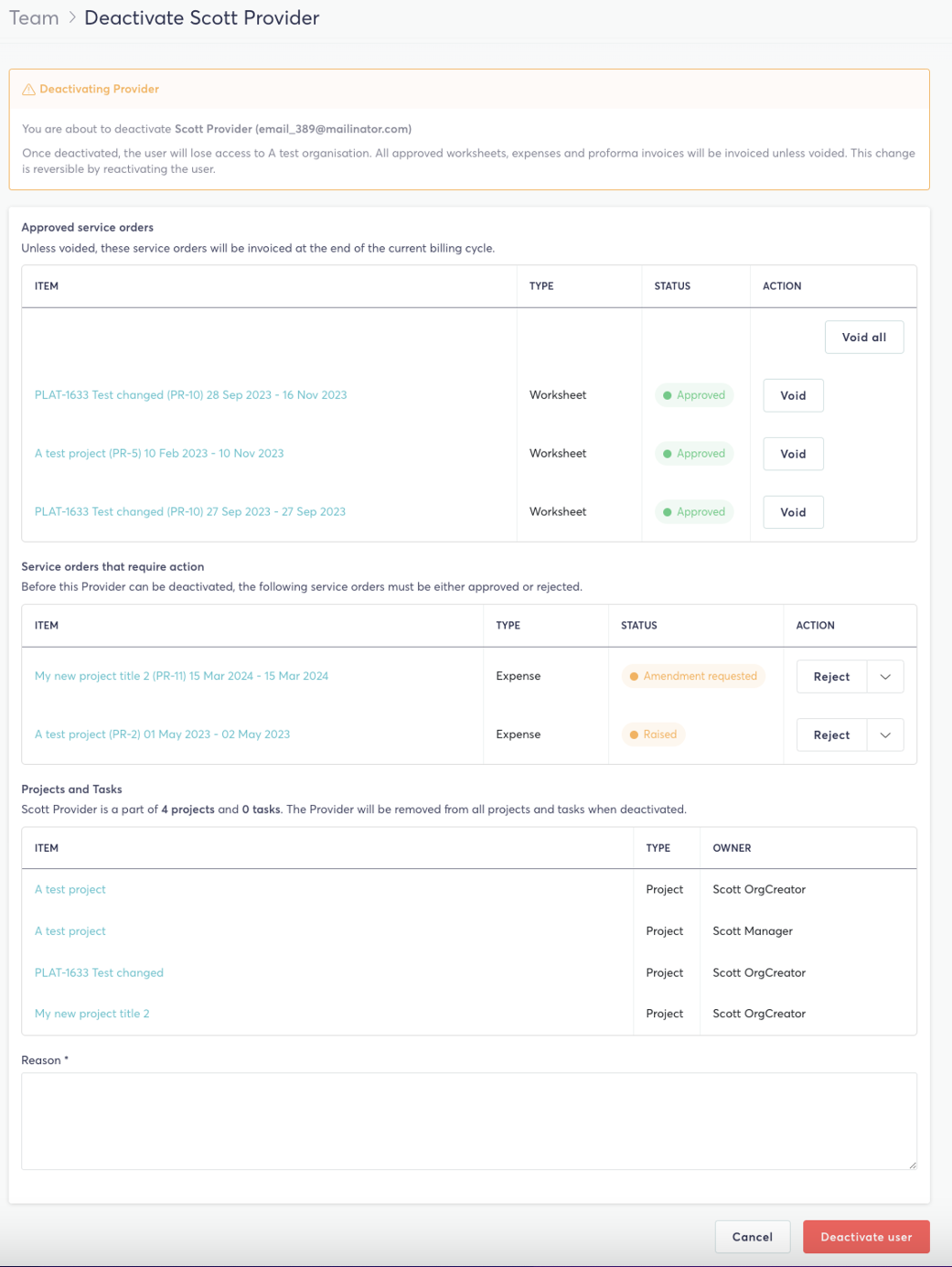Reject the My new project title 2 expense
952x1267 pixels.
point(830,677)
